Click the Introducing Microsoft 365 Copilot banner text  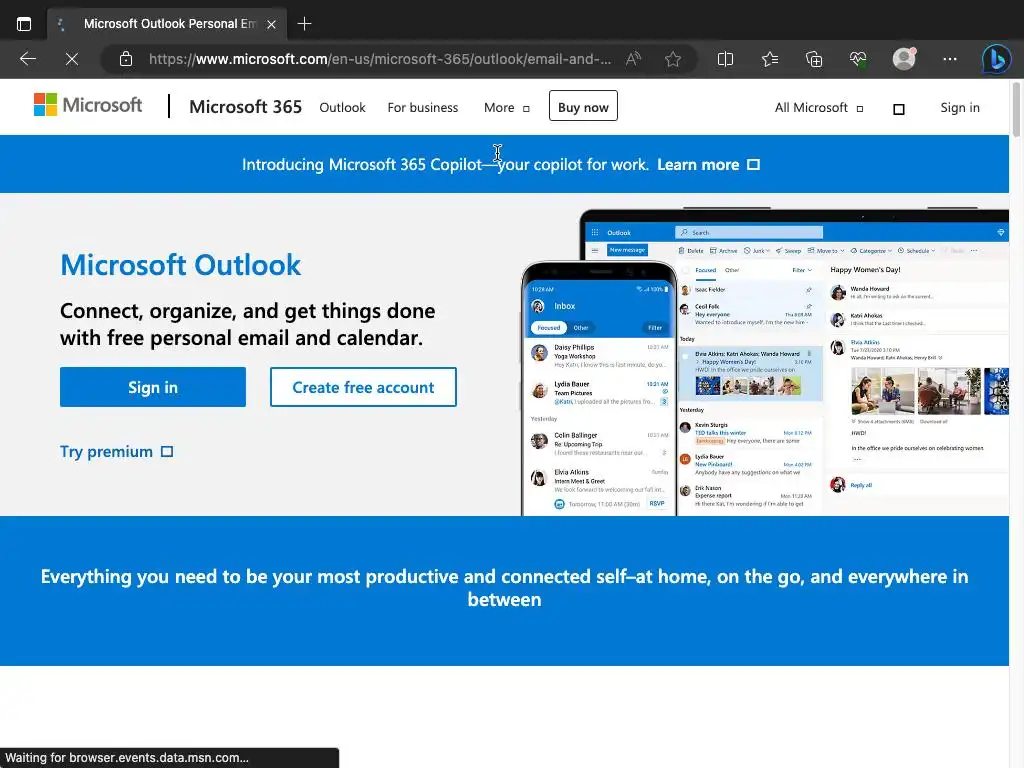pyautogui.click(x=445, y=165)
